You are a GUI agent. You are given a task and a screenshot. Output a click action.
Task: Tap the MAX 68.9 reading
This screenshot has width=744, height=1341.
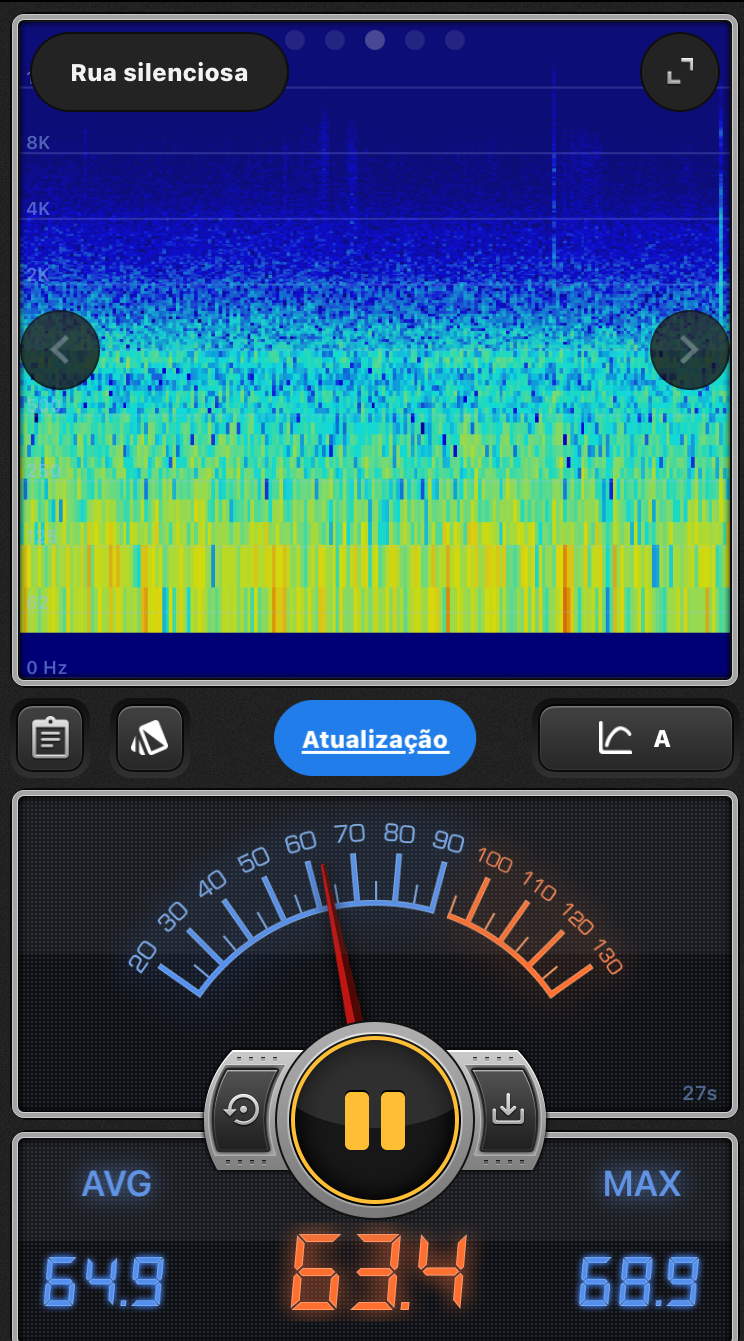(640, 1281)
